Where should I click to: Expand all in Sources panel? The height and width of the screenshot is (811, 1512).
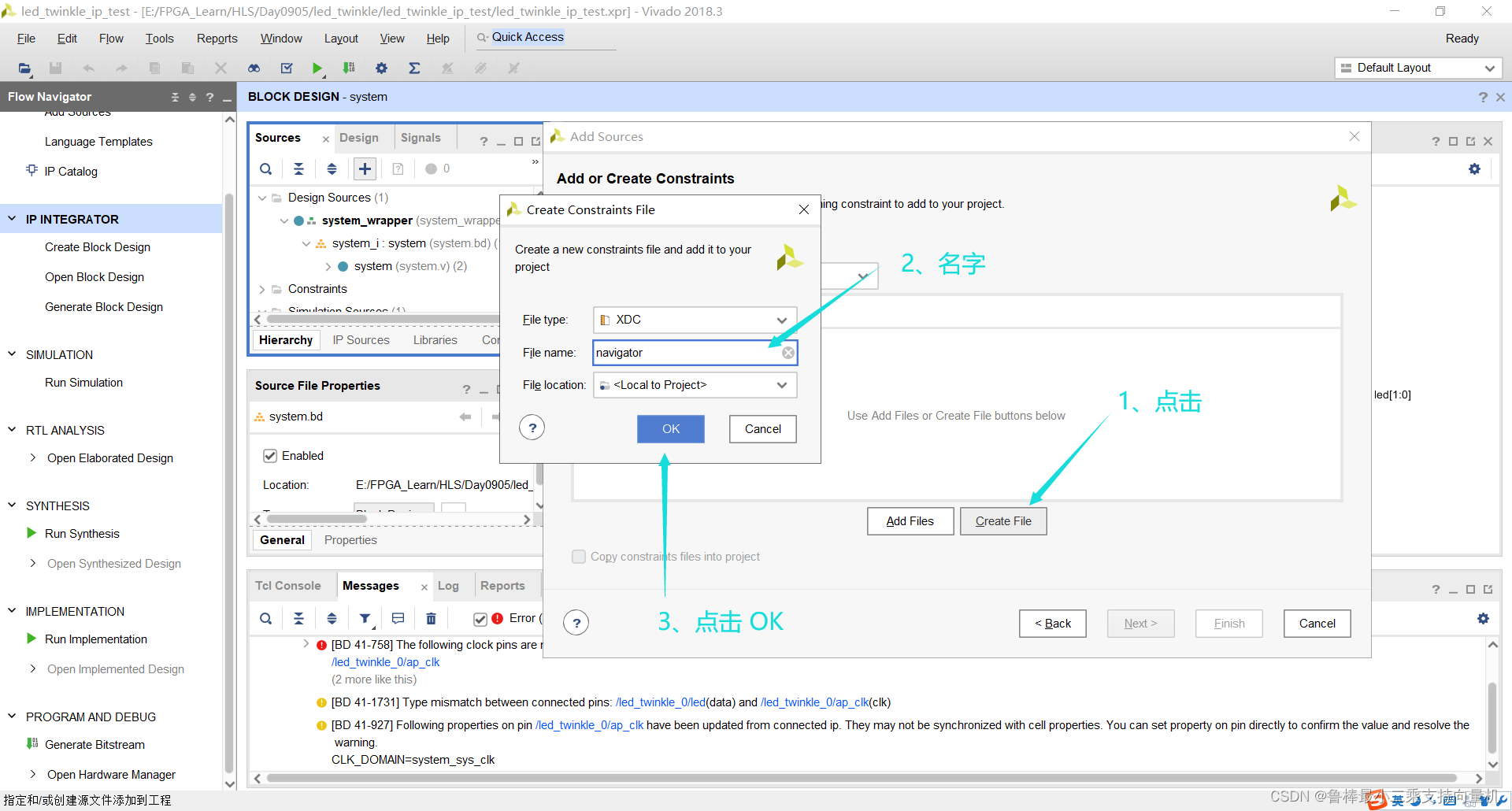(332, 168)
